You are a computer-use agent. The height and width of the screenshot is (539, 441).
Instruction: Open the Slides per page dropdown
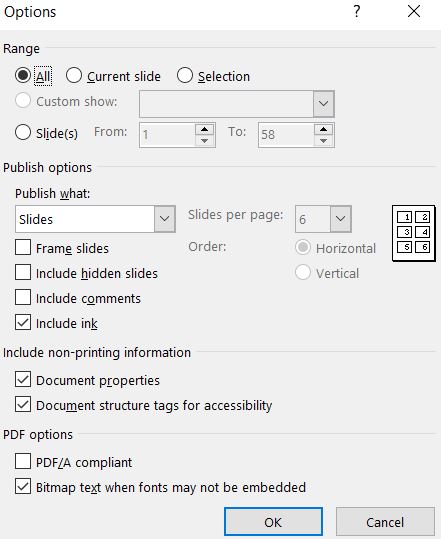(323, 219)
